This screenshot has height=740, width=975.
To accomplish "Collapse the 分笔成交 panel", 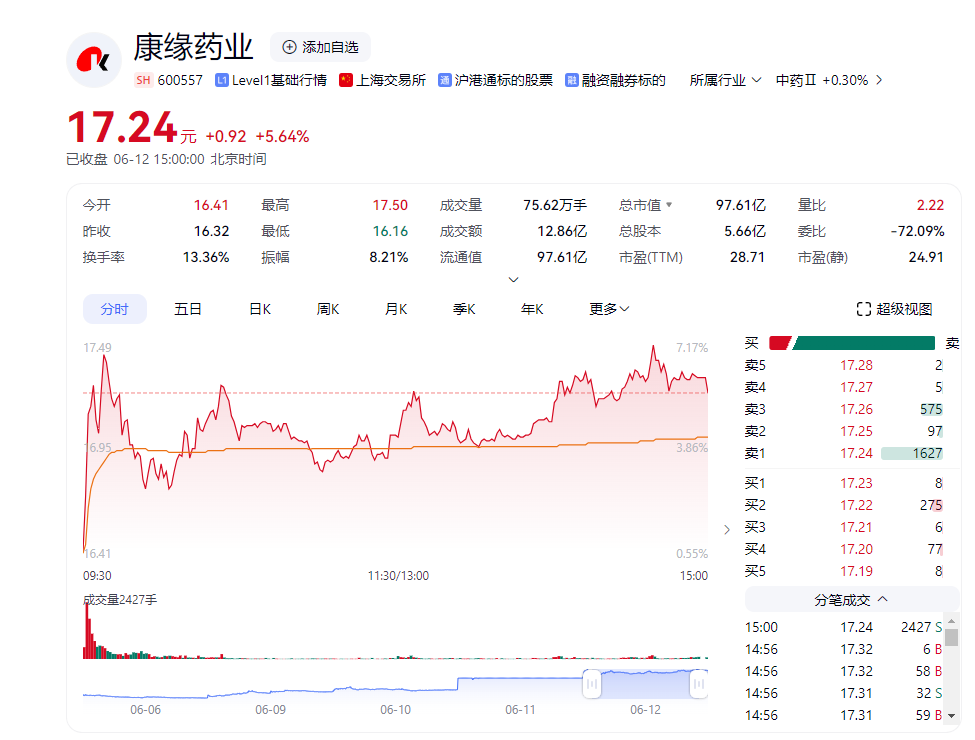I will pos(851,600).
